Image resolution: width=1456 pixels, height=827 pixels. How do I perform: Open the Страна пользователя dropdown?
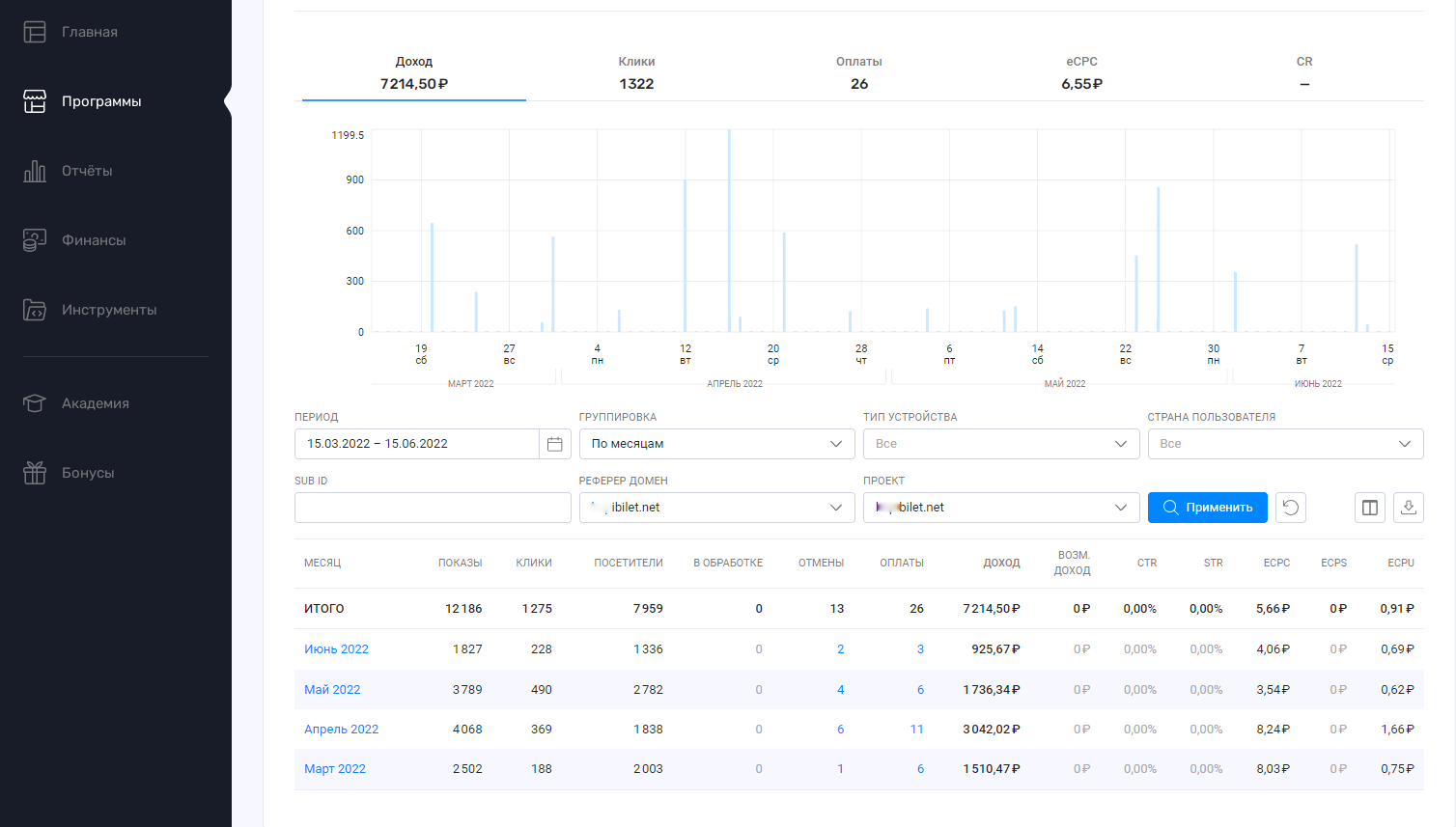point(1285,444)
